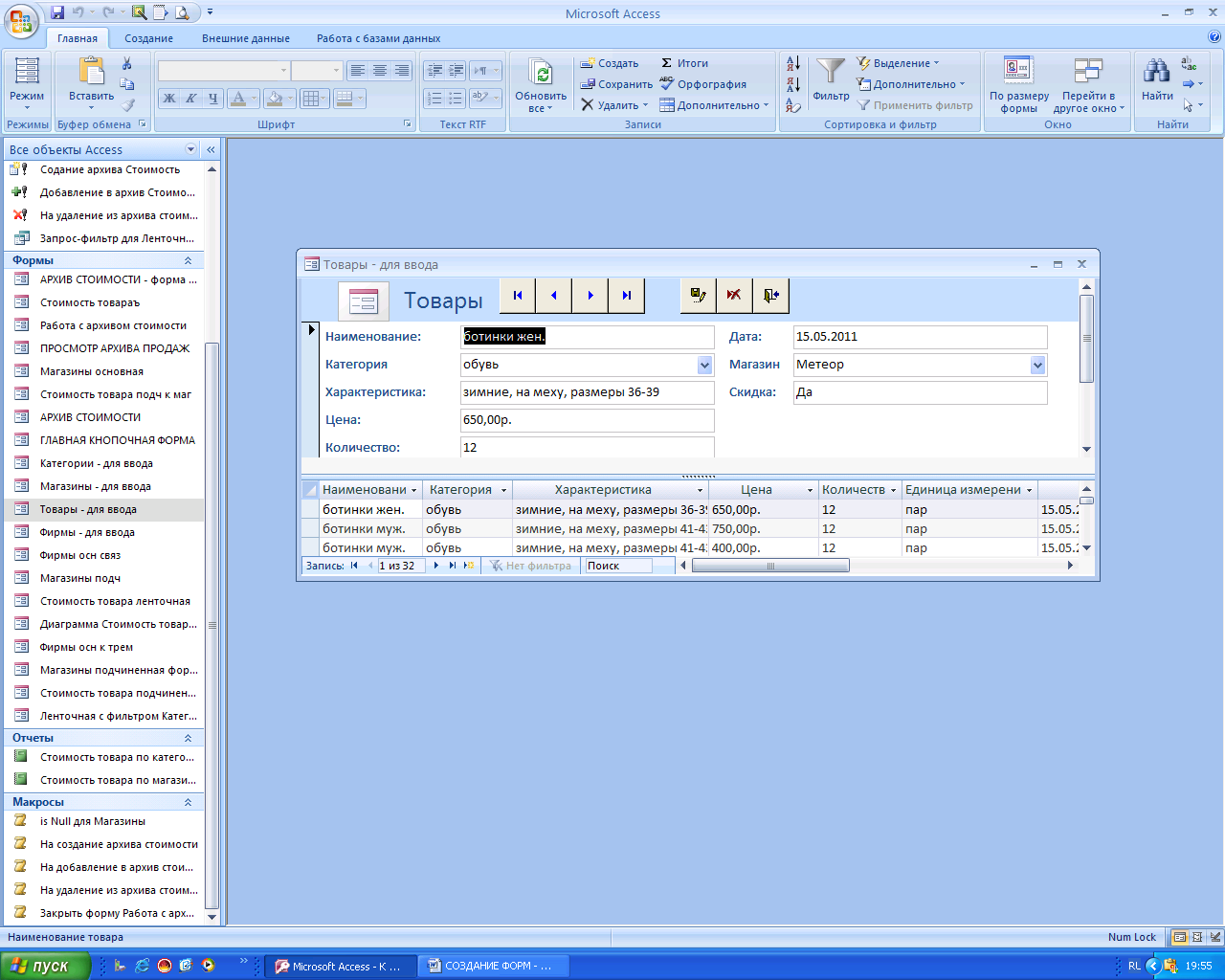
Task: Open the Создание ribbon tab
Action: (148, 38)
